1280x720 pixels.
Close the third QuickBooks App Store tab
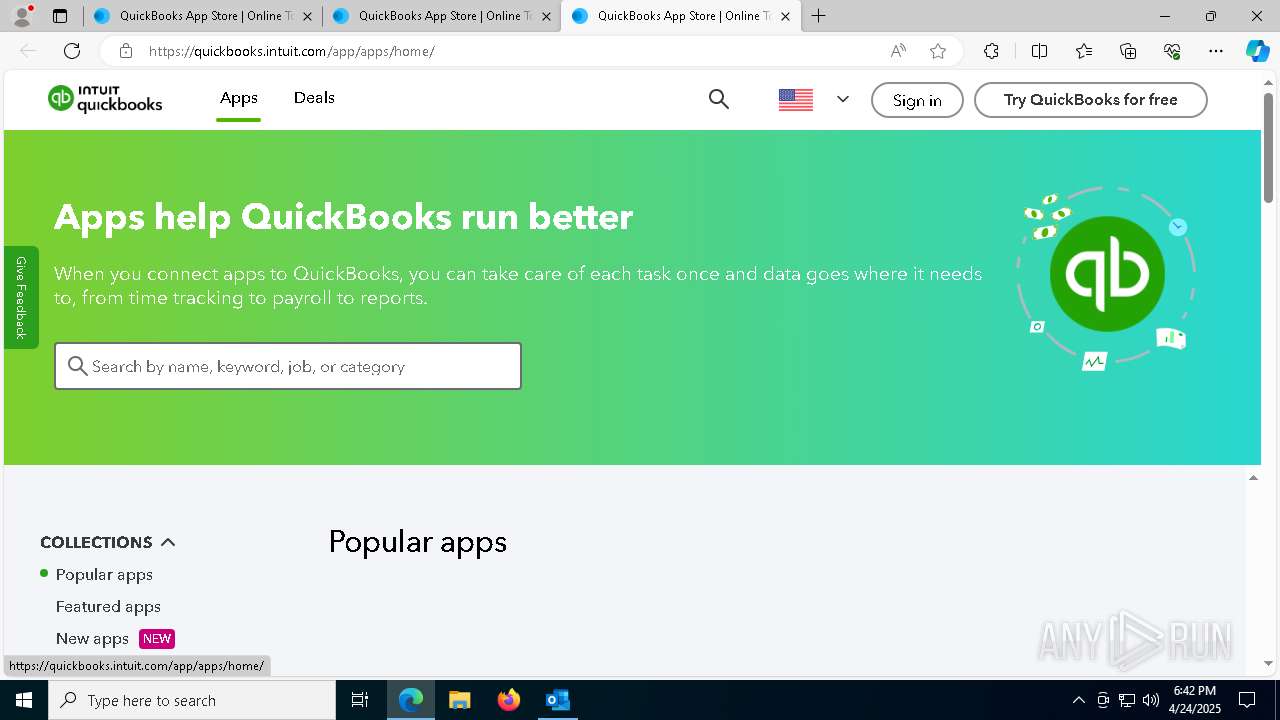pyautogui.click(x=785, y=16)
